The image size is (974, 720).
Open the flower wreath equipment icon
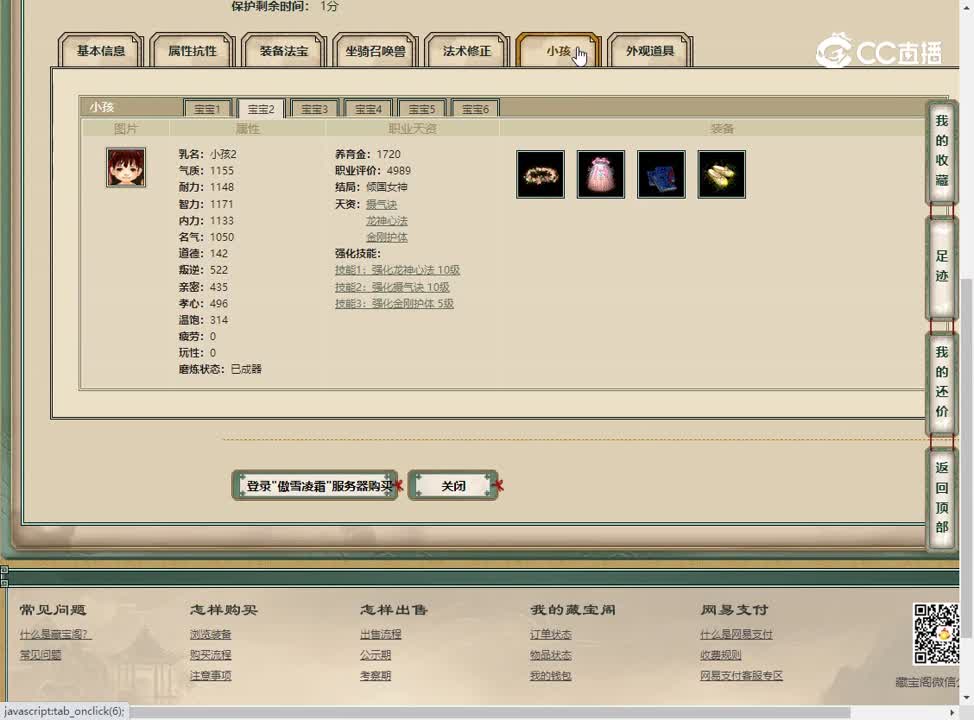click(540, 175)
